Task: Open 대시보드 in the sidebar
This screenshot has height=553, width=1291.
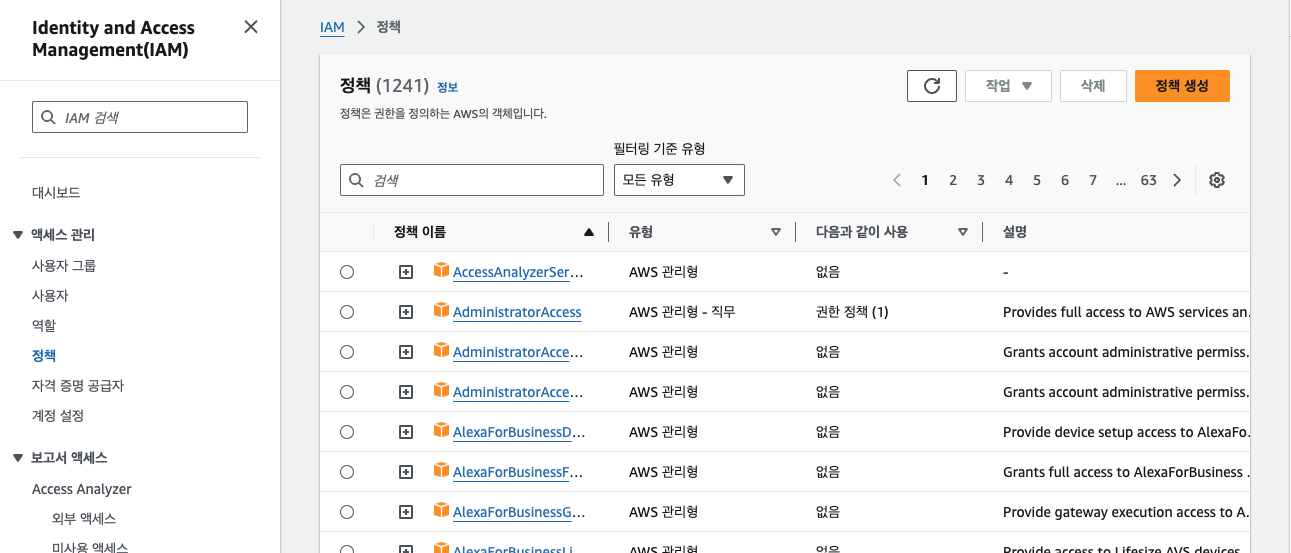Action: click(x=56, y=192)
